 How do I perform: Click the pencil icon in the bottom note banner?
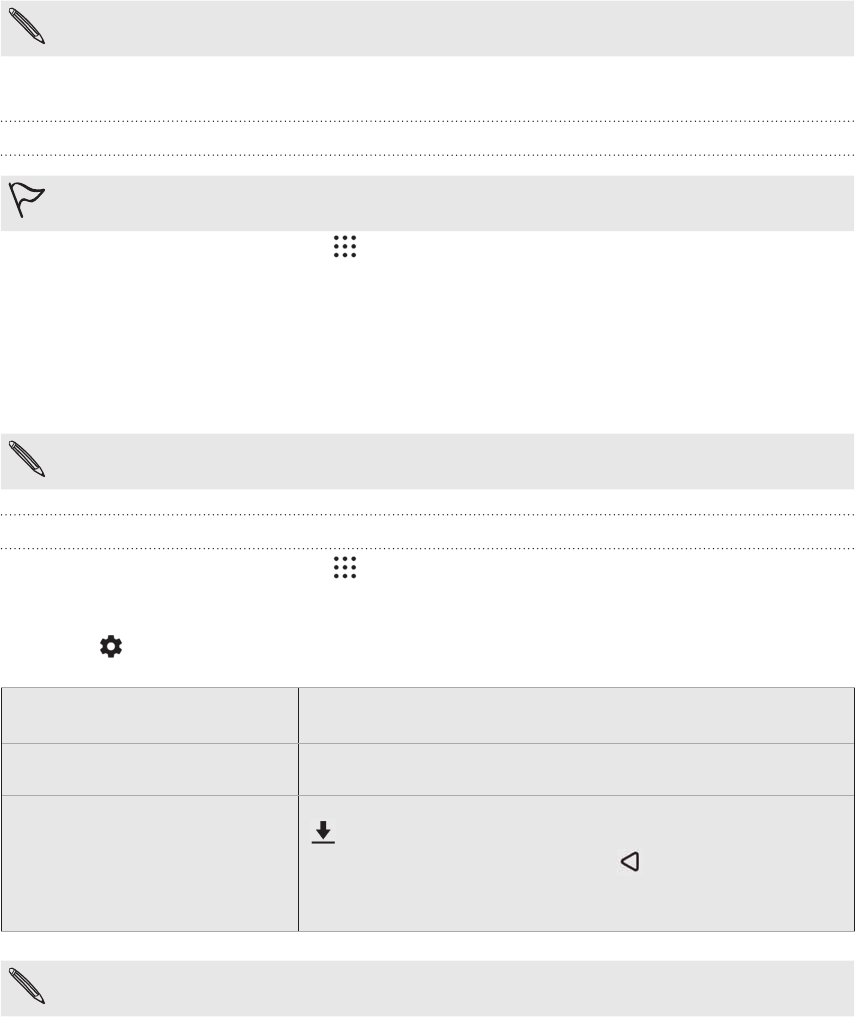pyautogui.click(x=27, y=986)
